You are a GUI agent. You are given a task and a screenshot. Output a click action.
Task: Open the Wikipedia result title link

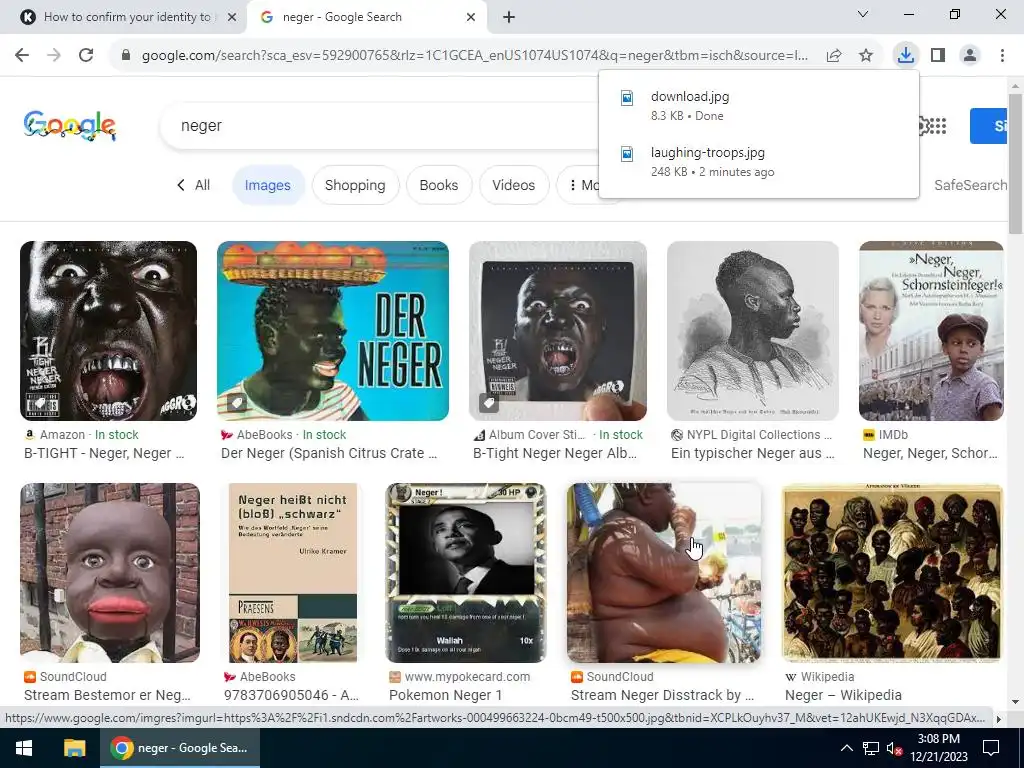(843, 695)
